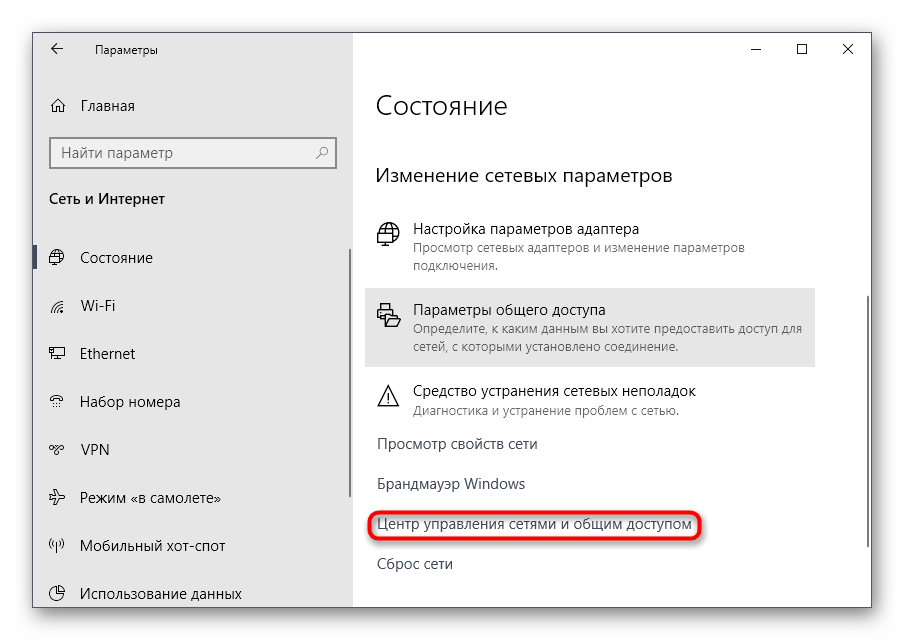Select the Ethernet monitor icon

coord(56,353)
